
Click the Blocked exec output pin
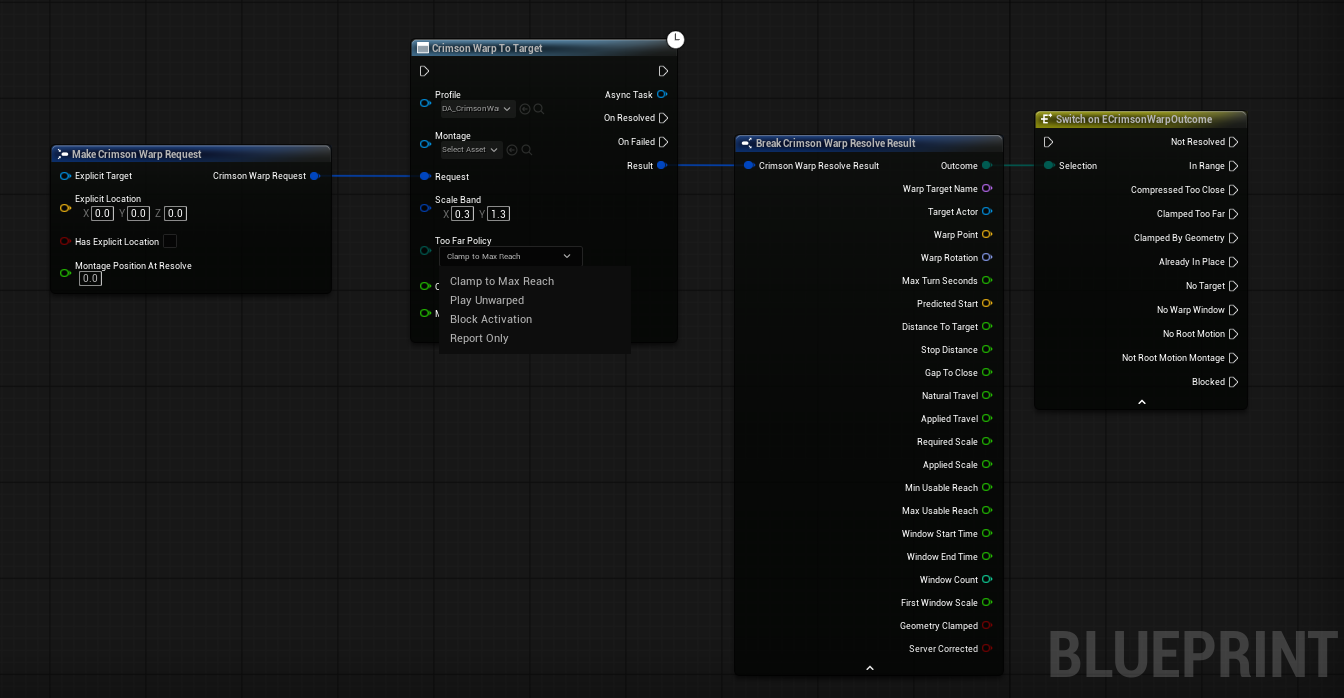click(x=1234, y=382)
